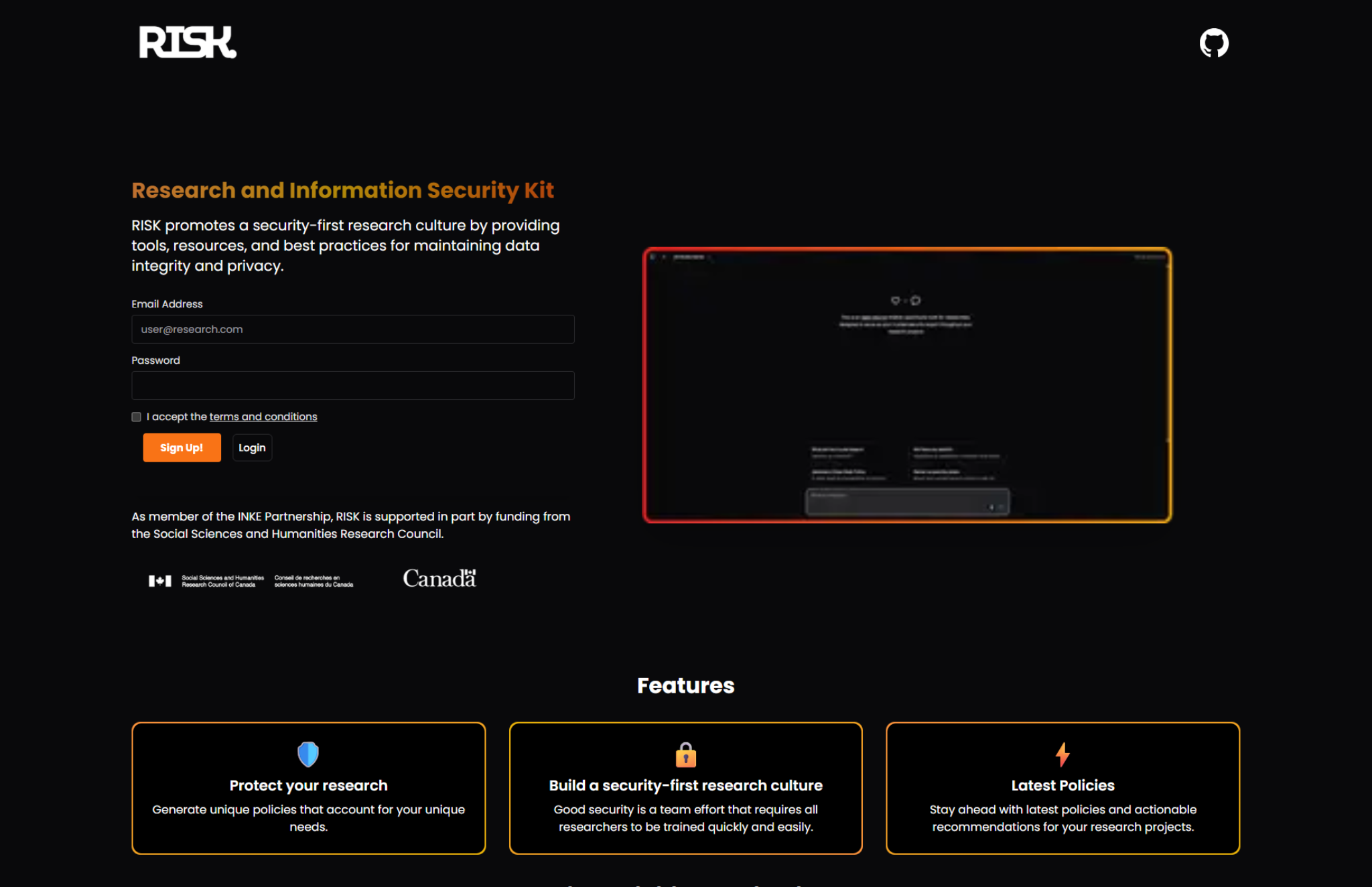Viewport: 1372px width, 887px height.
Task: Check the I accept the terms and conditions box
Action: point(136,416)
